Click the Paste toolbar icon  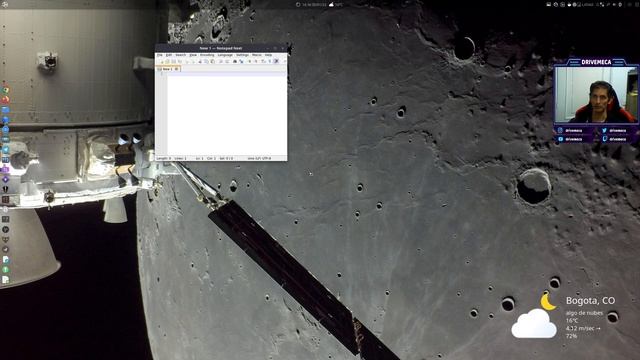tap(212, 62)
